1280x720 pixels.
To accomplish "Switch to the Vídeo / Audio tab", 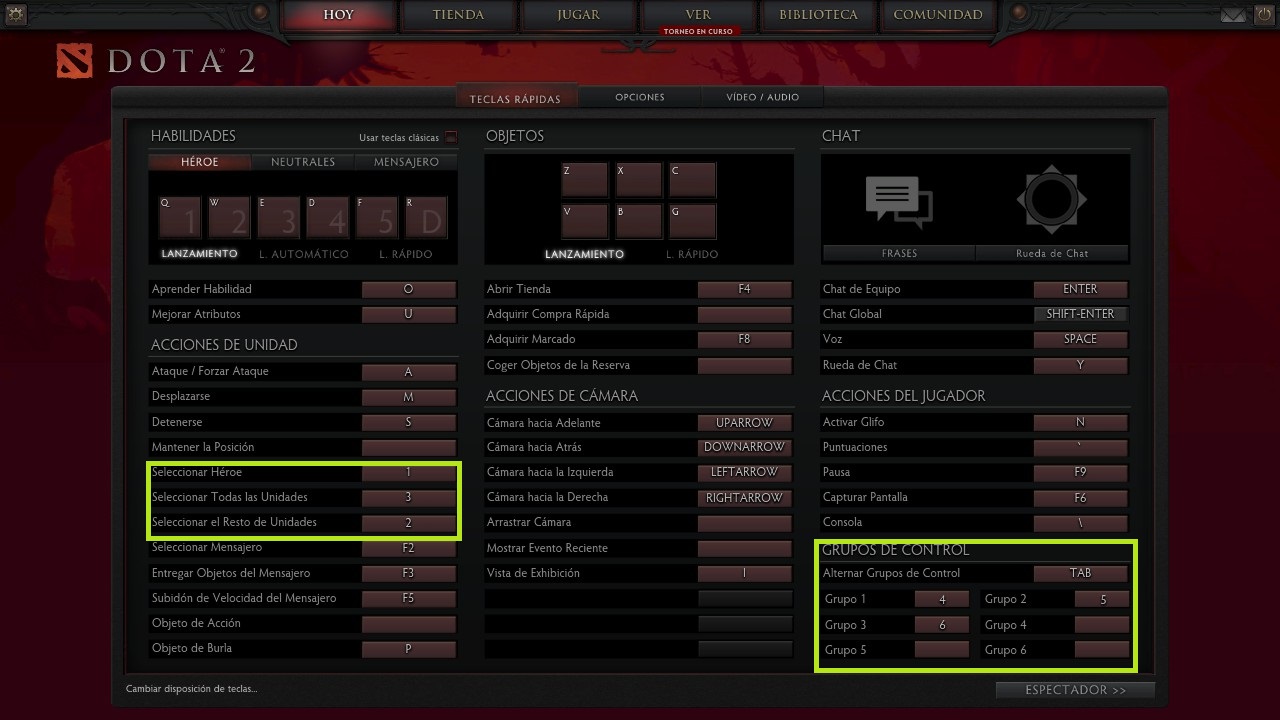I will point(762,97).
